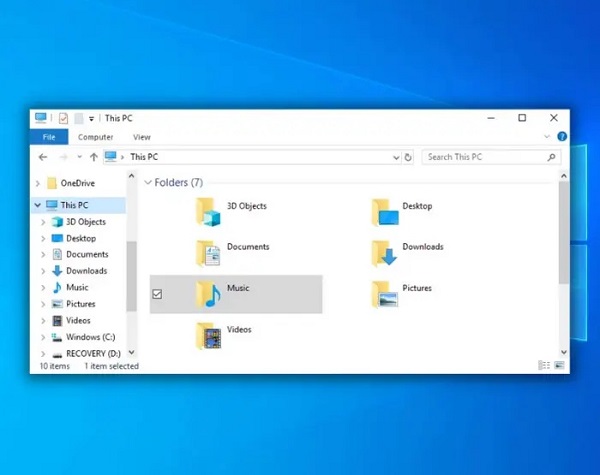Open the address bar history dropdown
Image resolution: width=600 pixels, height=475 pixels.
[x=396, y=157]
